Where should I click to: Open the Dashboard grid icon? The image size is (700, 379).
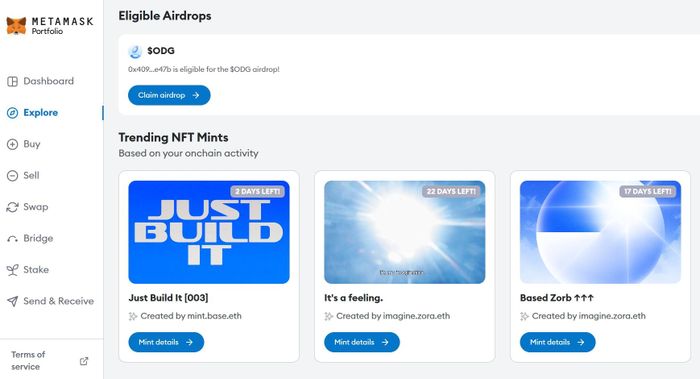point(12,81)
